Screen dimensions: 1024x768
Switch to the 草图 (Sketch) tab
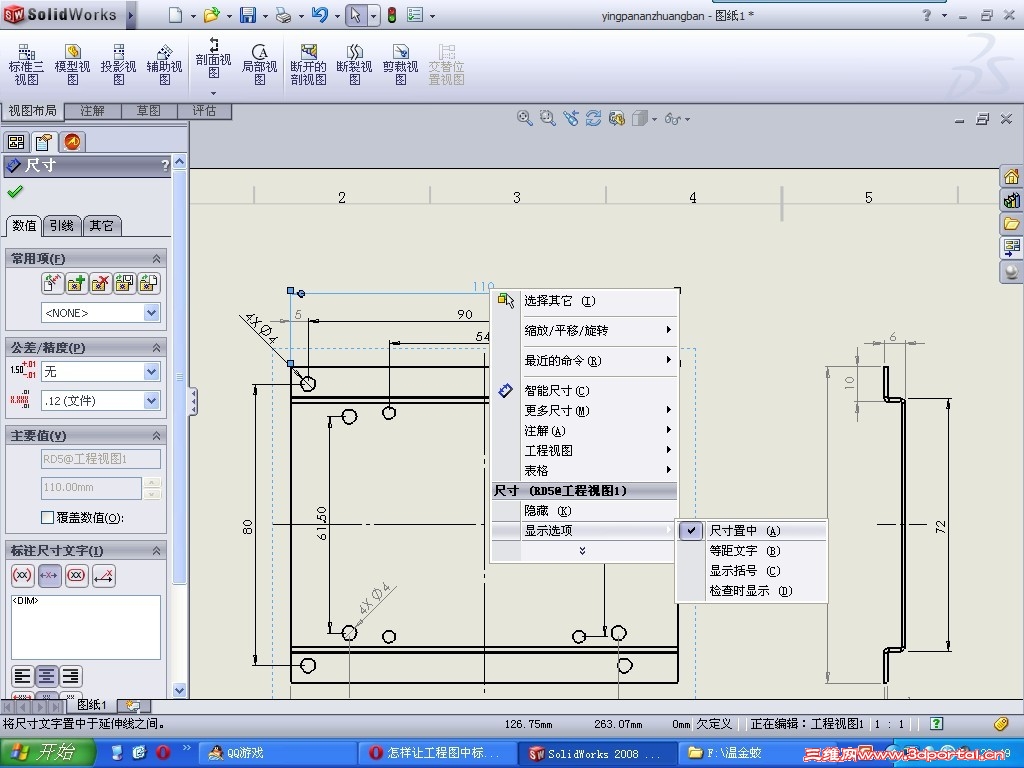pos(148,111)
